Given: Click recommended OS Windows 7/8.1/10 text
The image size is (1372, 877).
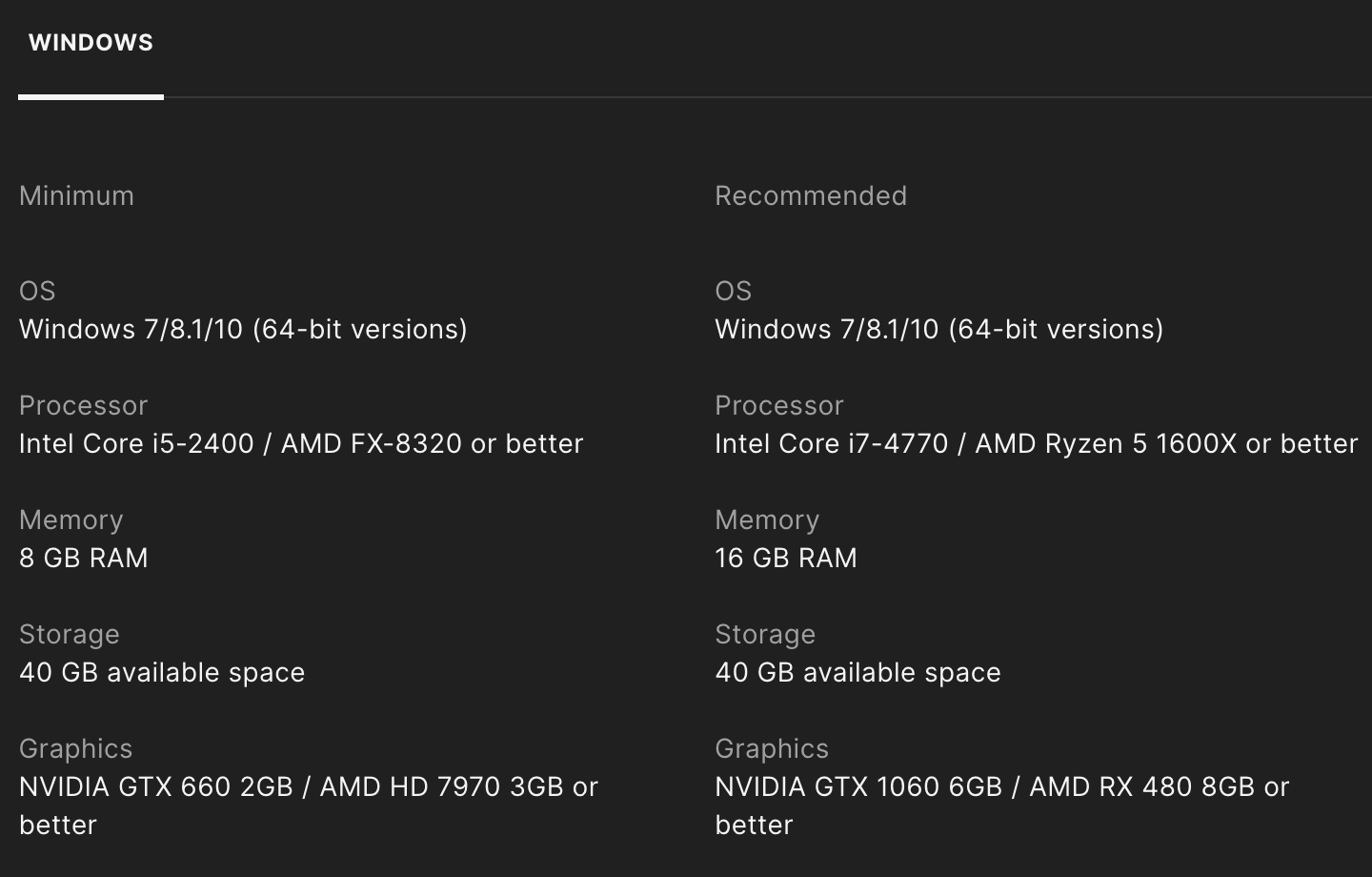Looking at the screenshot, I should click(938, 329).
